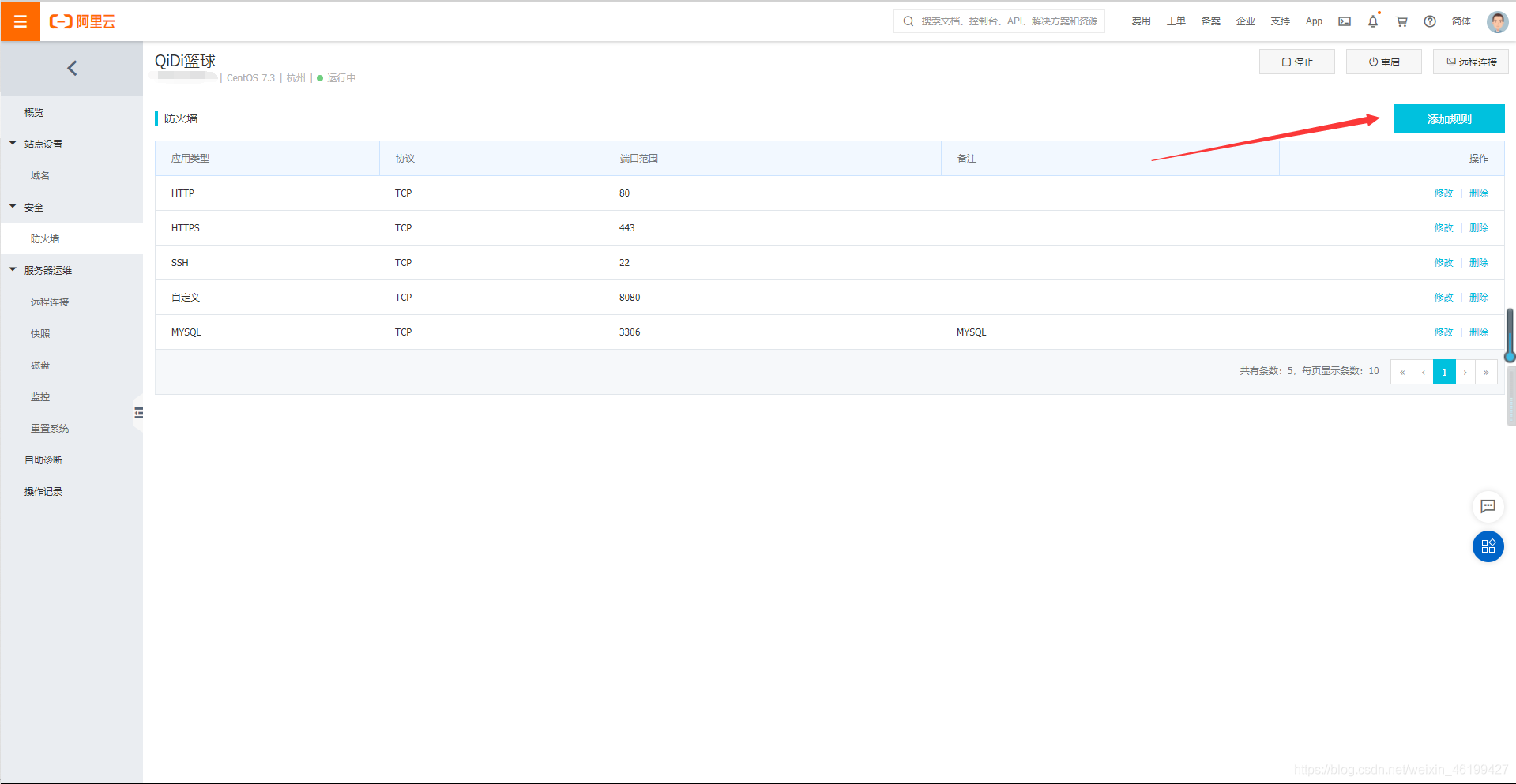Image resolution: width=1516 pixels, height=784 pixels.
Task: Delete the SSH rule
Action: pyautogui.click(x=1479, y=263)
